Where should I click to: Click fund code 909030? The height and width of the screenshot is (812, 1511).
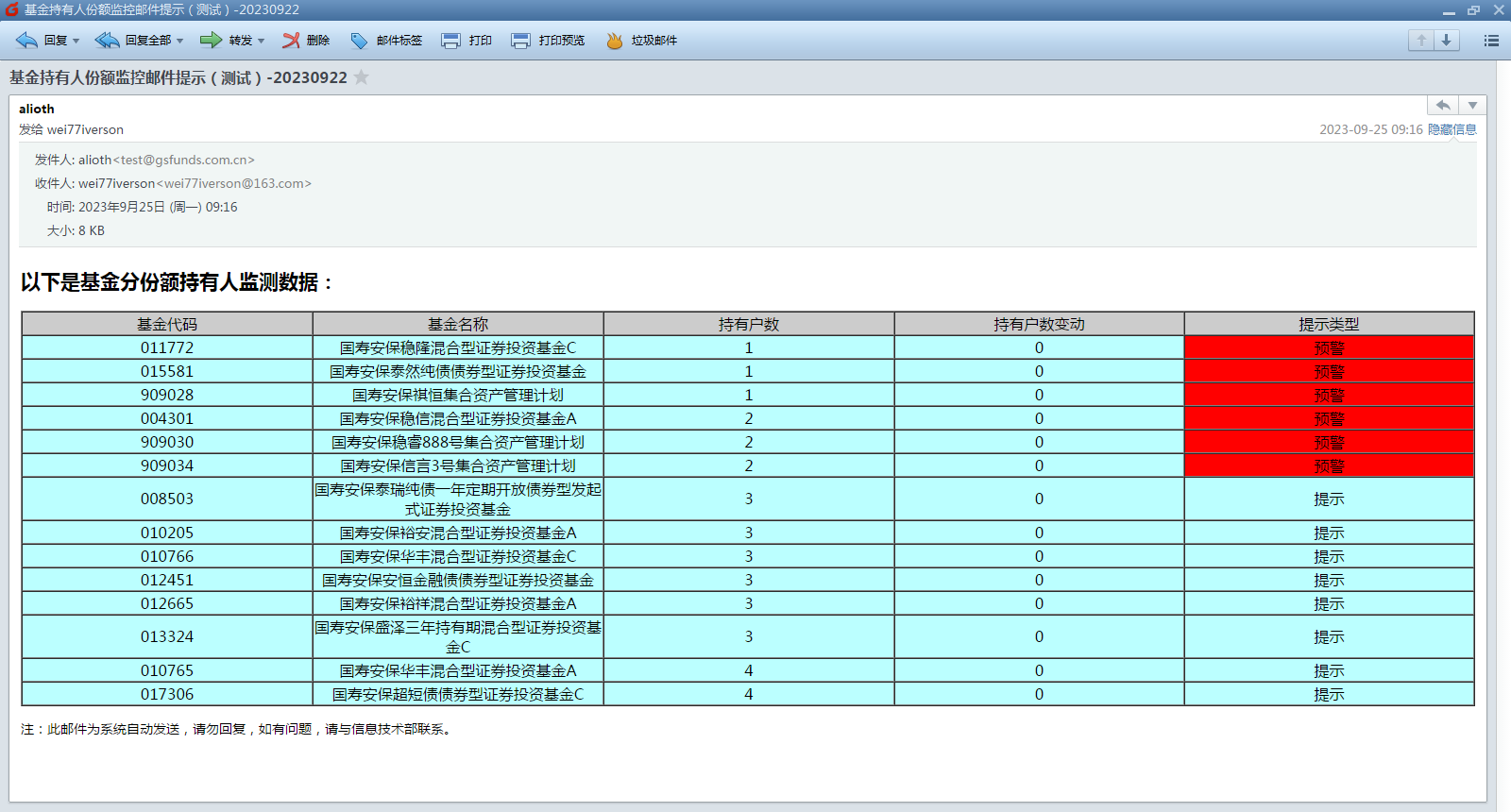click(167, 442)
